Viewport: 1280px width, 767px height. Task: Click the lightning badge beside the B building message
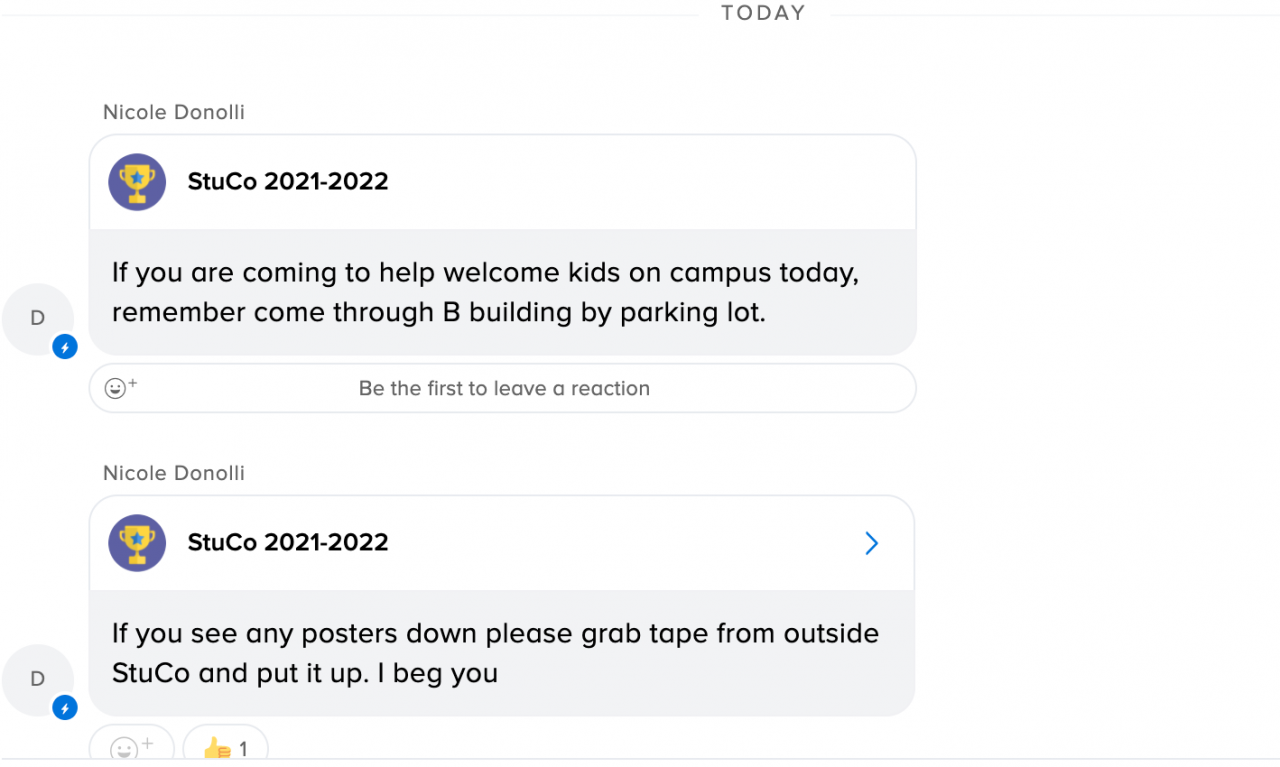(x=65, y=347)
